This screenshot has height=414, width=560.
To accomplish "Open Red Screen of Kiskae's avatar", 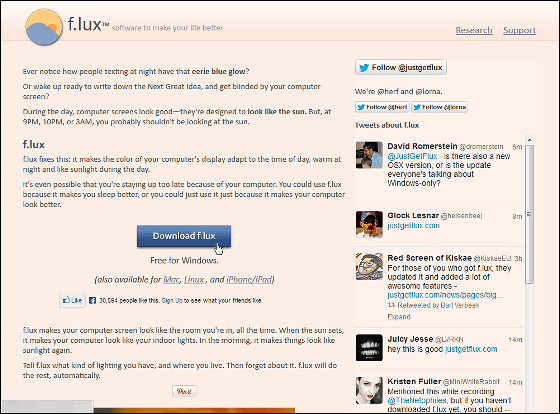I will pos(369,266).
